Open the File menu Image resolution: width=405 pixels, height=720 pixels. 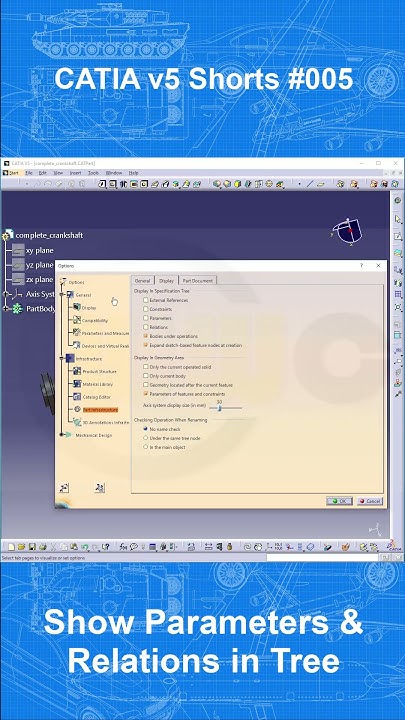tap(28, 173)
